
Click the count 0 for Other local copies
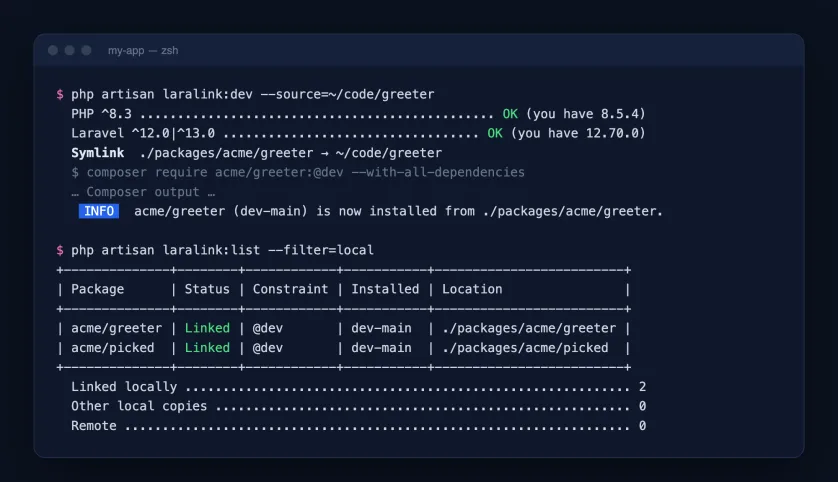pos(642,406)
